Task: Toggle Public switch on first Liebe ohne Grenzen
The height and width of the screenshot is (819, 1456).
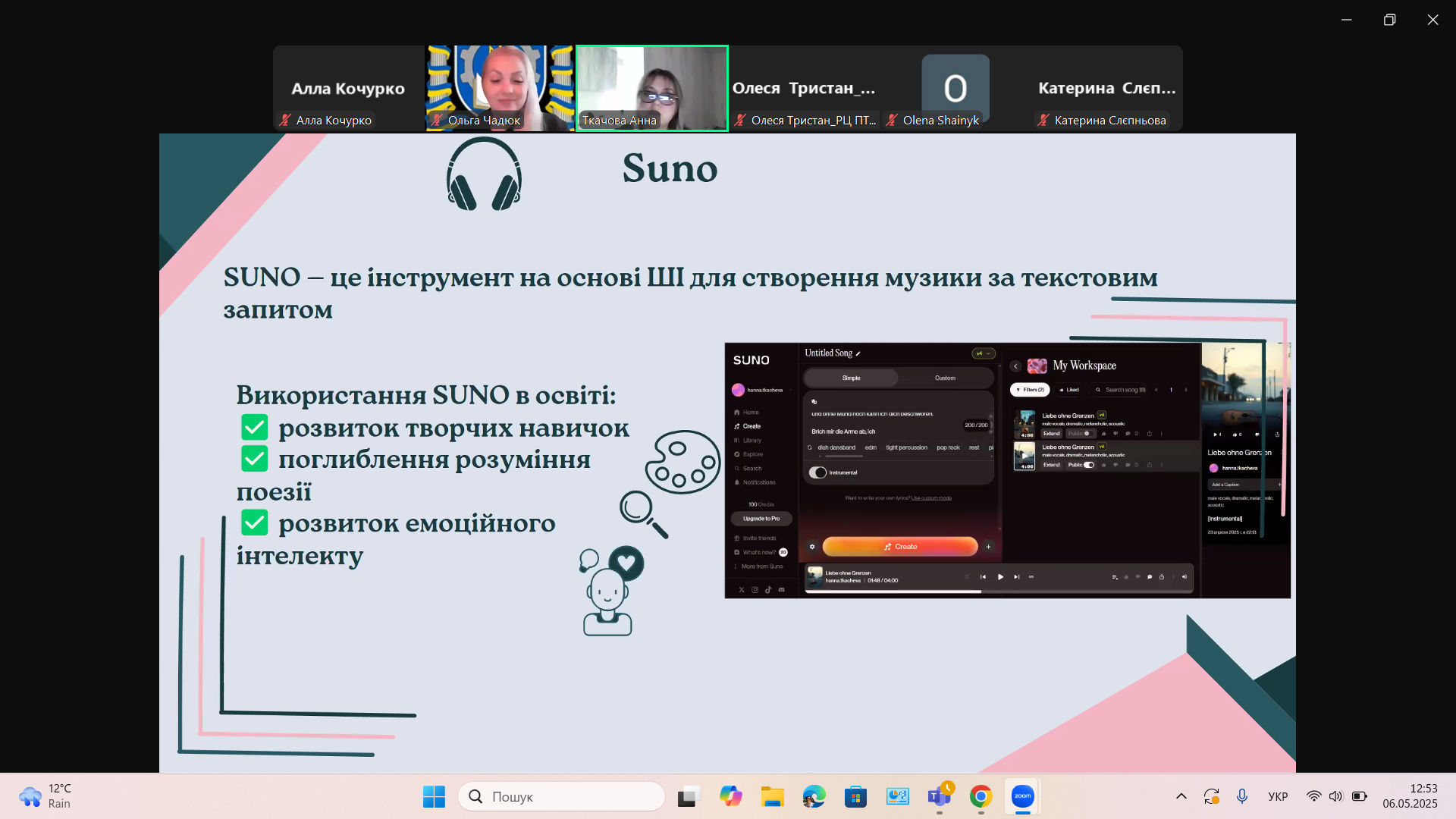Action: tap(1087, 434)
